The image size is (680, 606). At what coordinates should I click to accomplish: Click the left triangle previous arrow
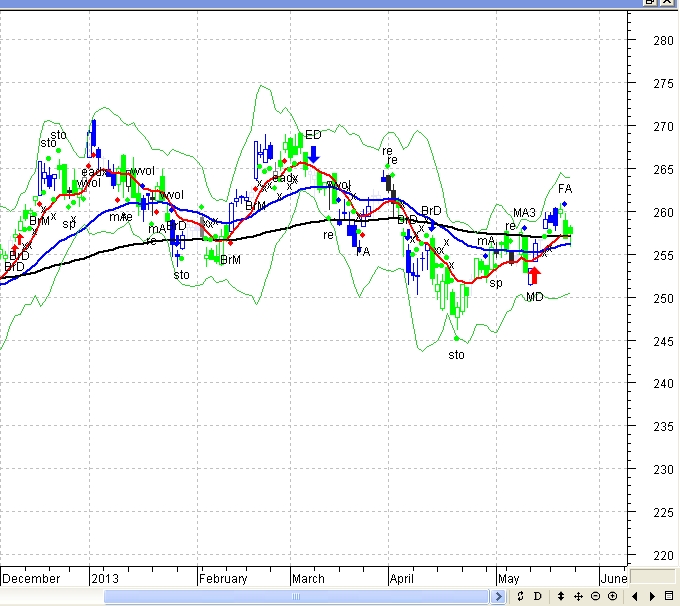[635, 596]
